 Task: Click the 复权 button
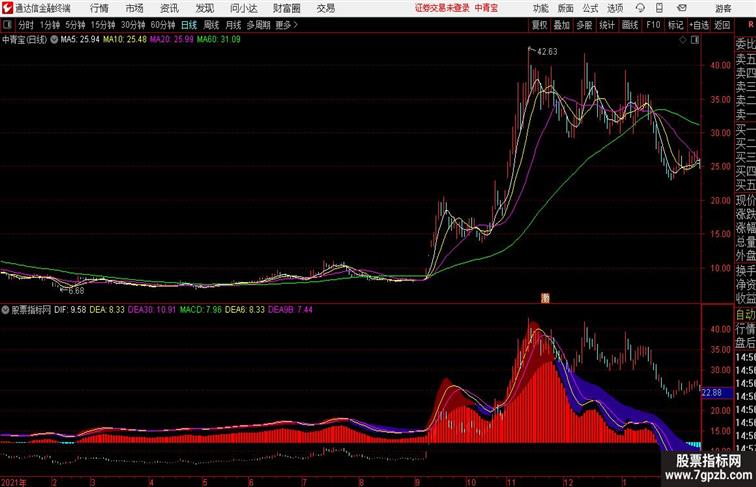pyautogui.click(x=540, y=25)
